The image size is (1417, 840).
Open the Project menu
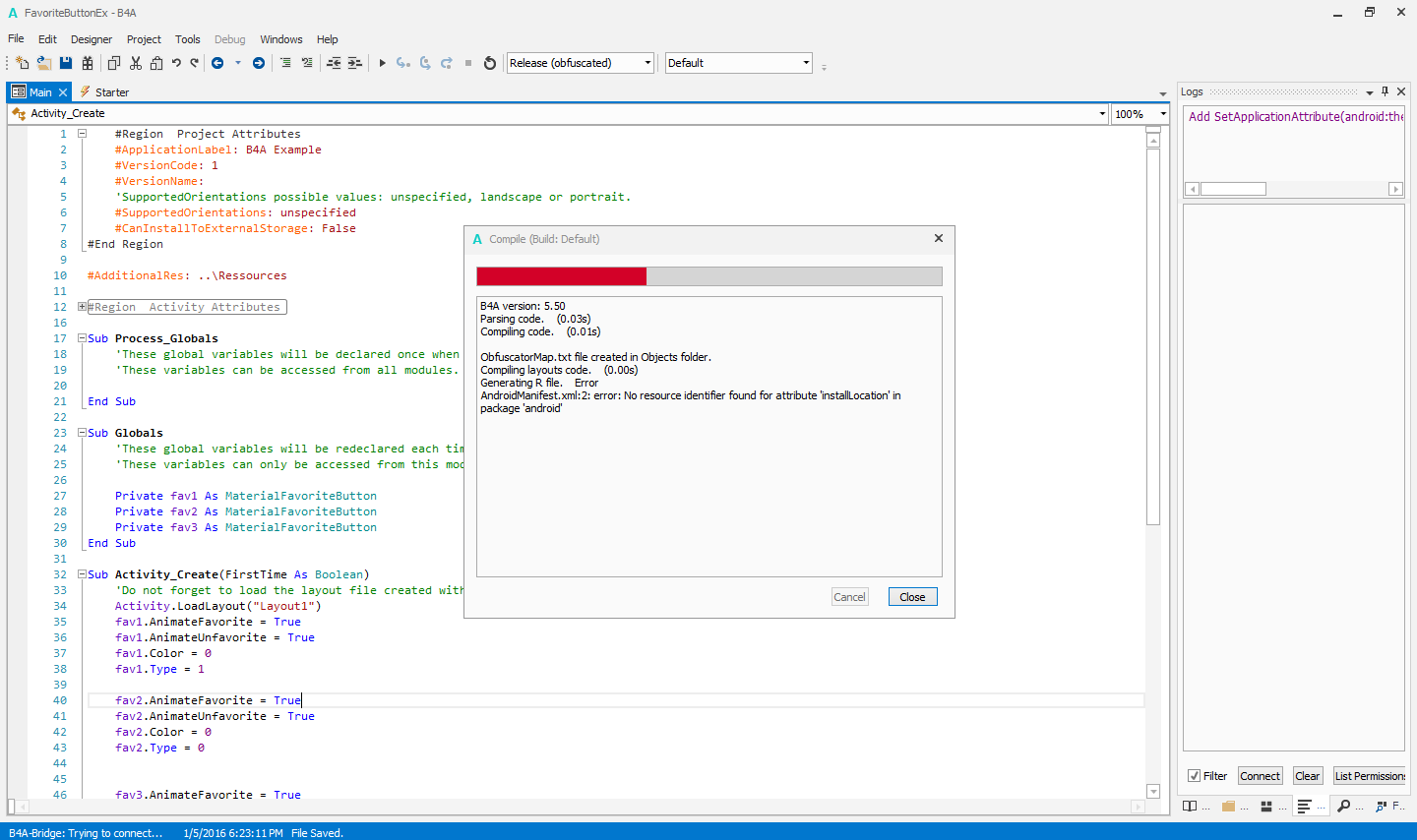point(144,39)
